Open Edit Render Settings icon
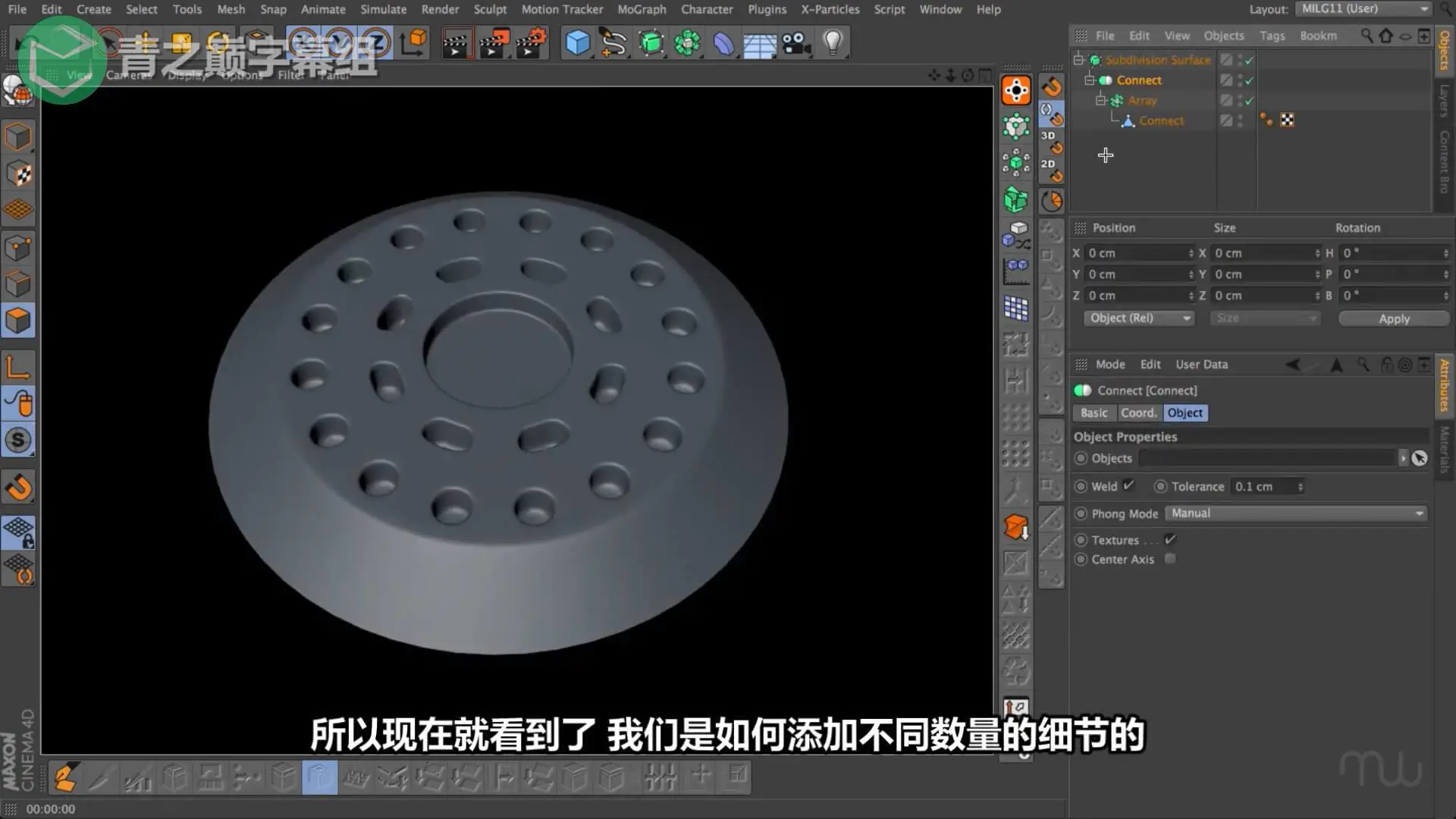The image size is (1456, 819). (x=531, y=42)
